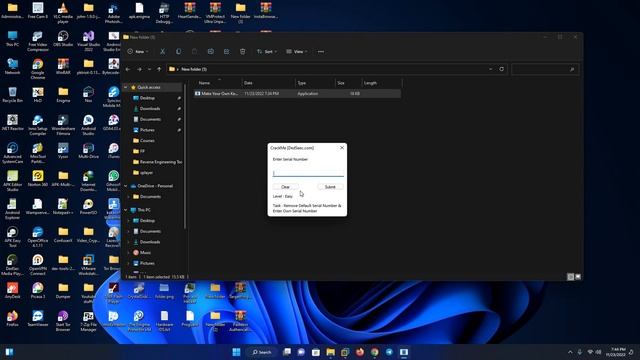Click Submit button in CrackMe dialog
The image size is (640, 360).
pyautogui.click(x=330, y=187)
